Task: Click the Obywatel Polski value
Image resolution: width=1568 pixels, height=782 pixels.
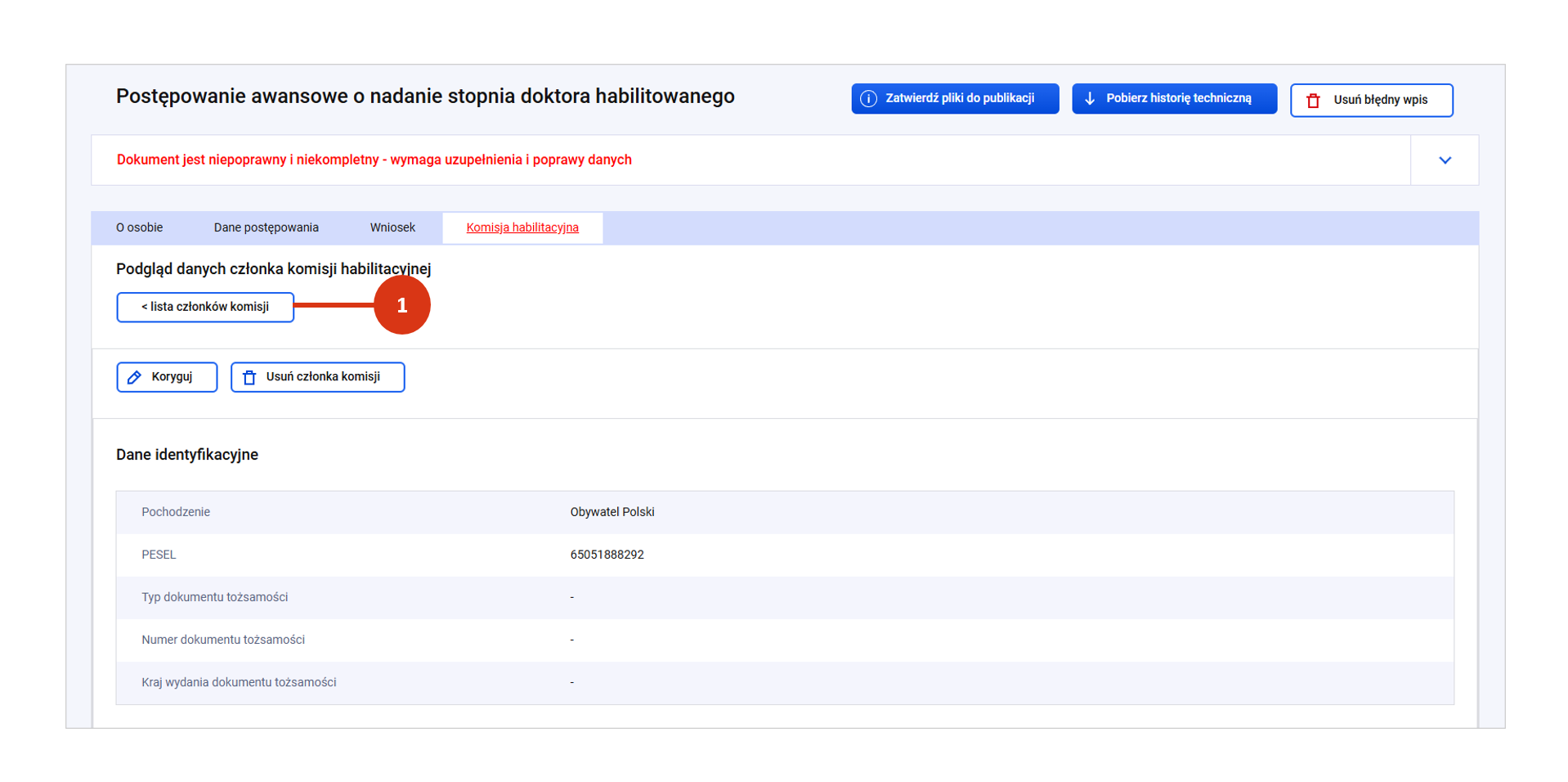Action: click(x=612, y=512)
